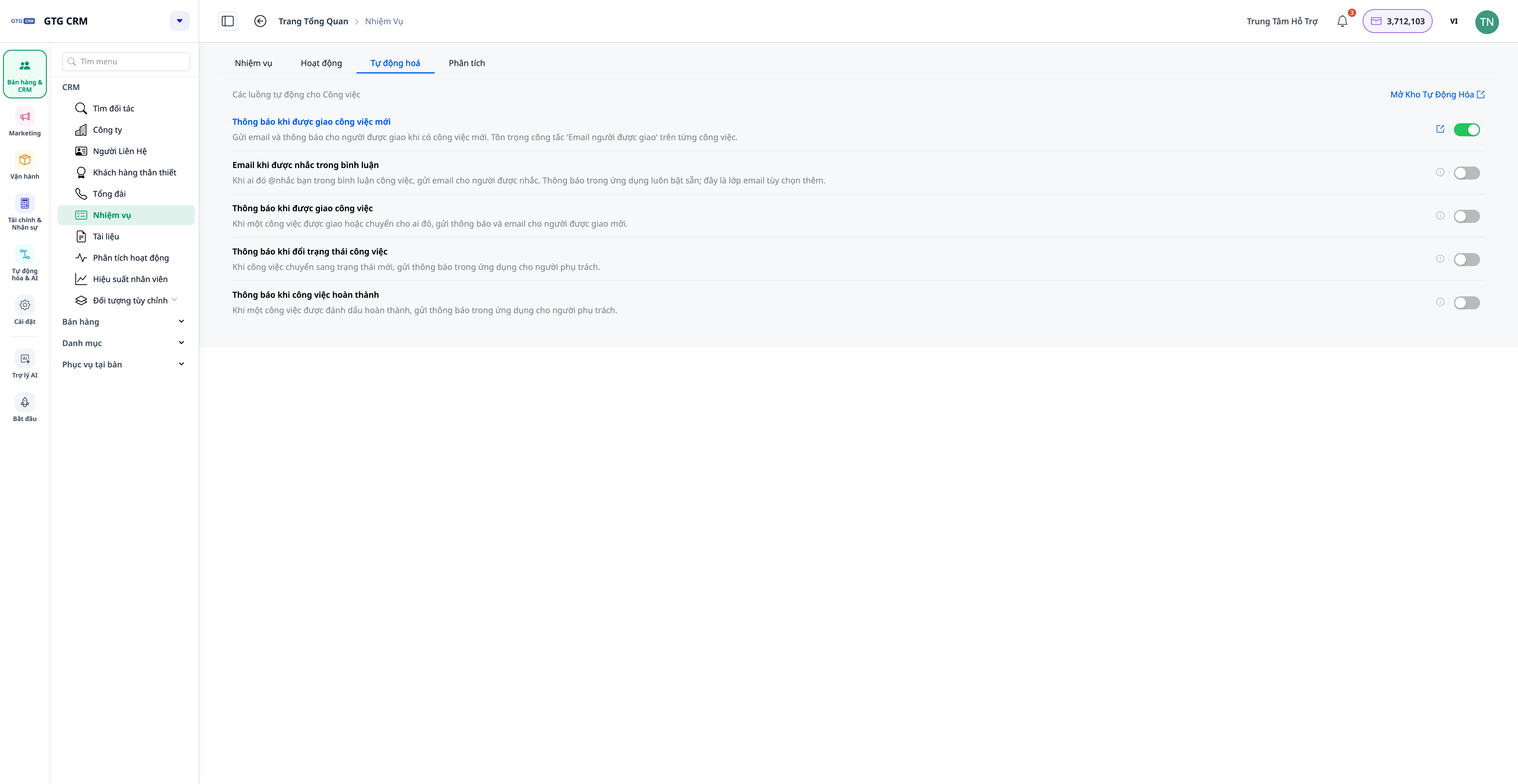
Task: Disable Thông báo khi được giao công việc mới
Action: 1466,129
